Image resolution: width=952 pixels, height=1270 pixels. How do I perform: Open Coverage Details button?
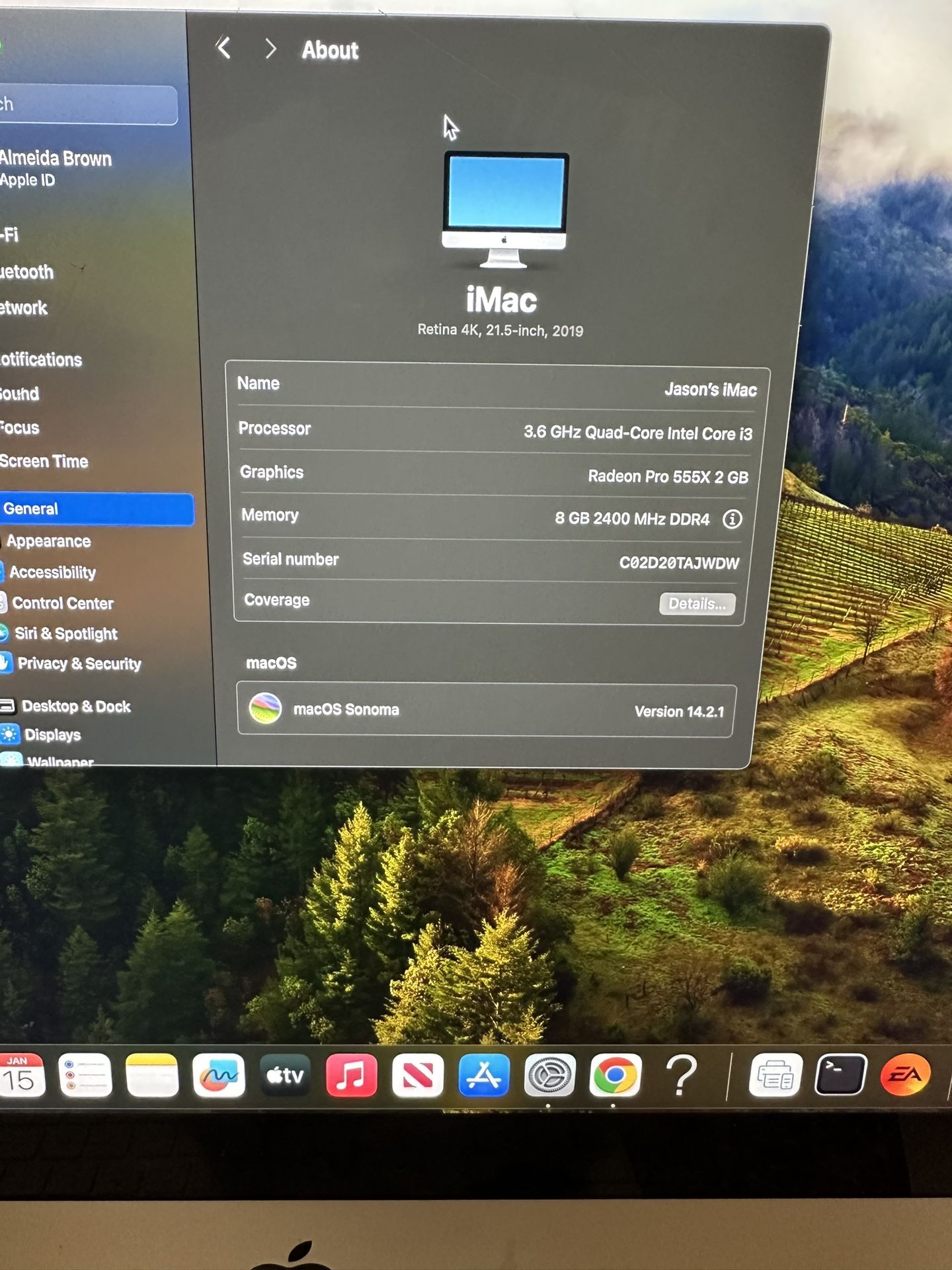point(697,603)
